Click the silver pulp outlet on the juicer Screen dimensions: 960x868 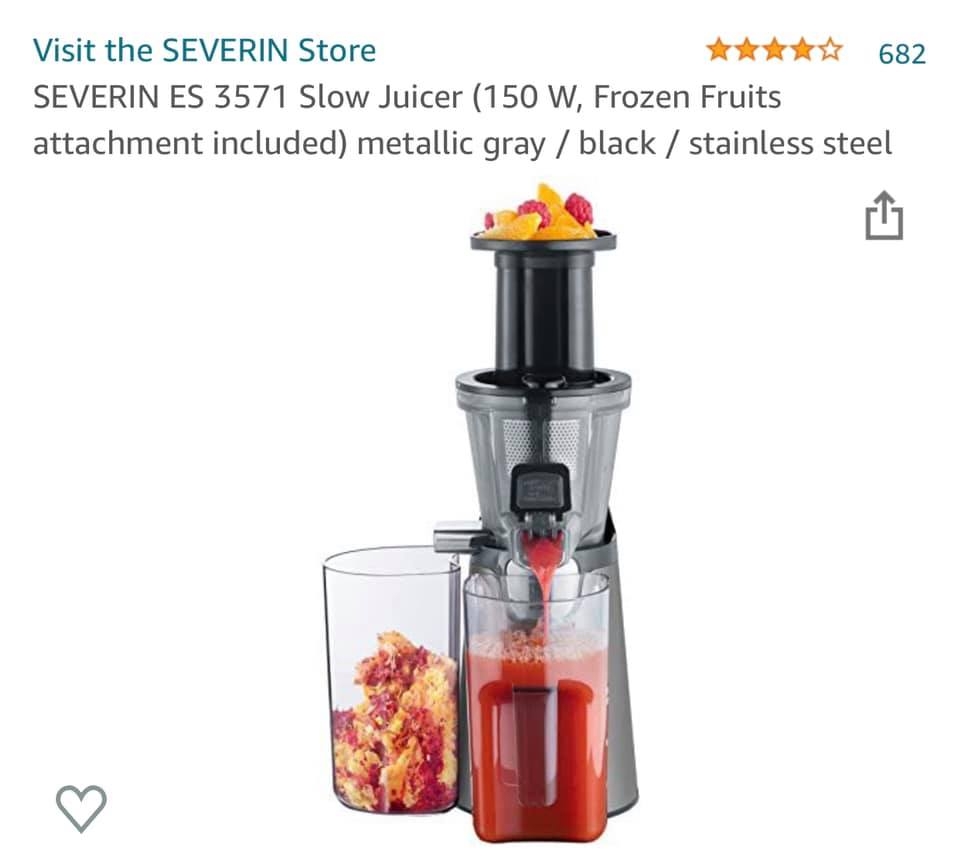[x=456, y=534]
